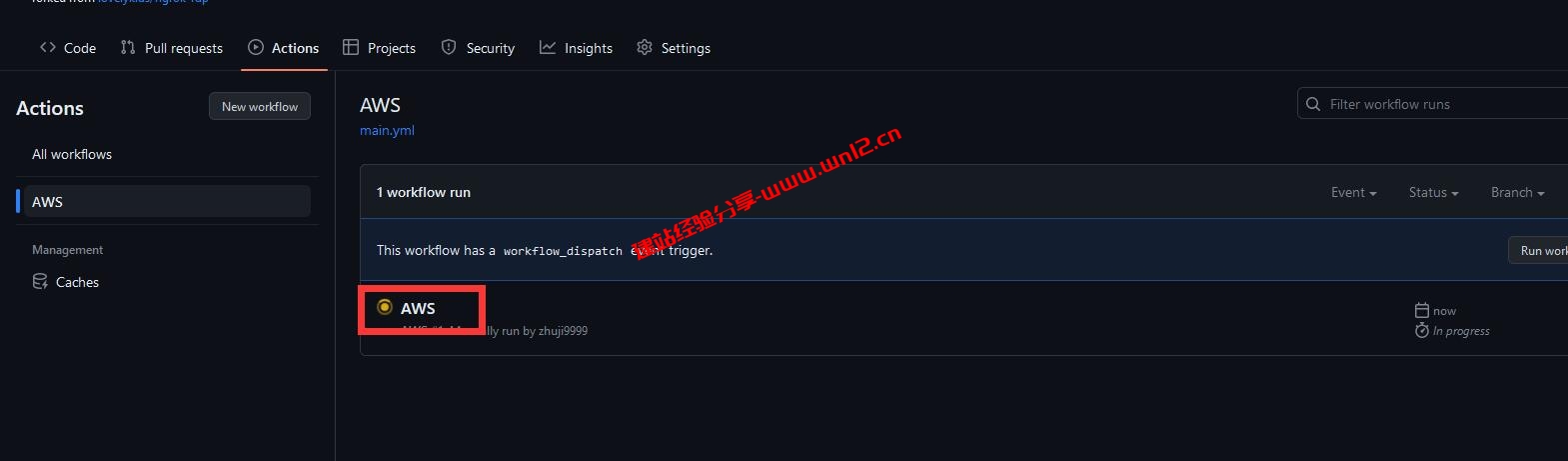Click the Actions play icon
This screenshot has width=1568, height=461.
point(256,47)
